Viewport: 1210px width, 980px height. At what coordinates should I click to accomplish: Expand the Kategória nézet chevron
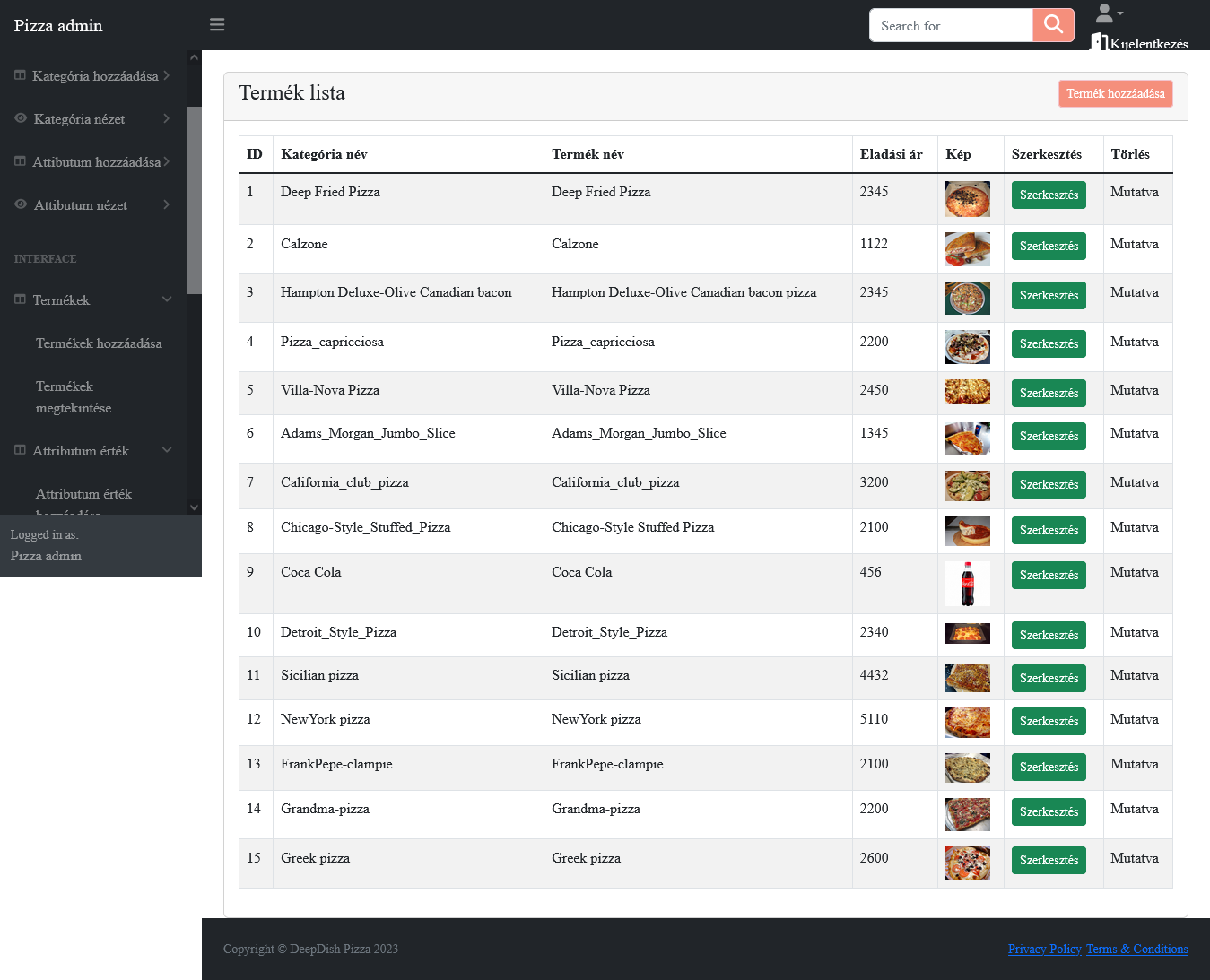167,118
